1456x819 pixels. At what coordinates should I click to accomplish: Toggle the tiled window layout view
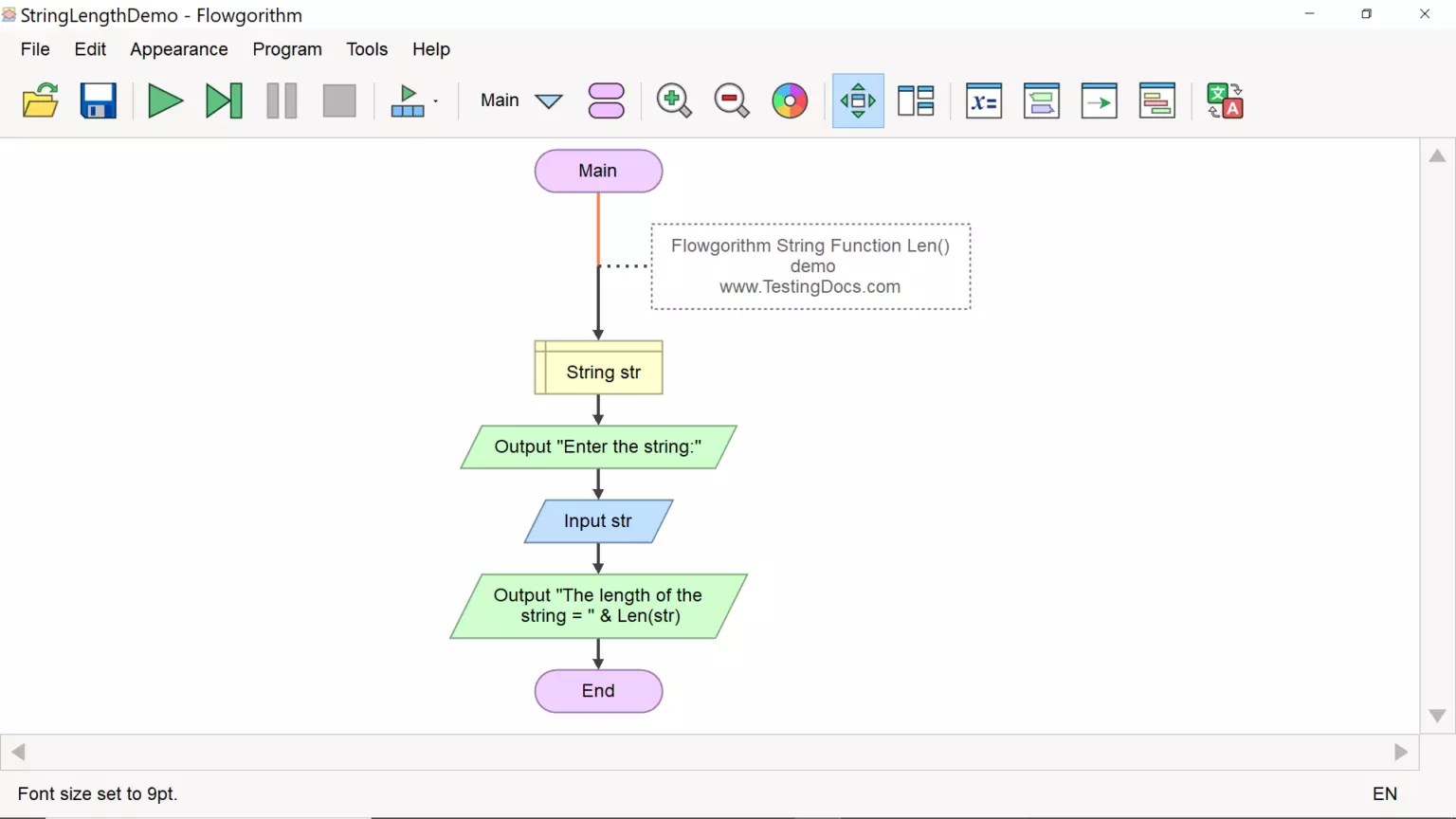[x=916, y=100]
